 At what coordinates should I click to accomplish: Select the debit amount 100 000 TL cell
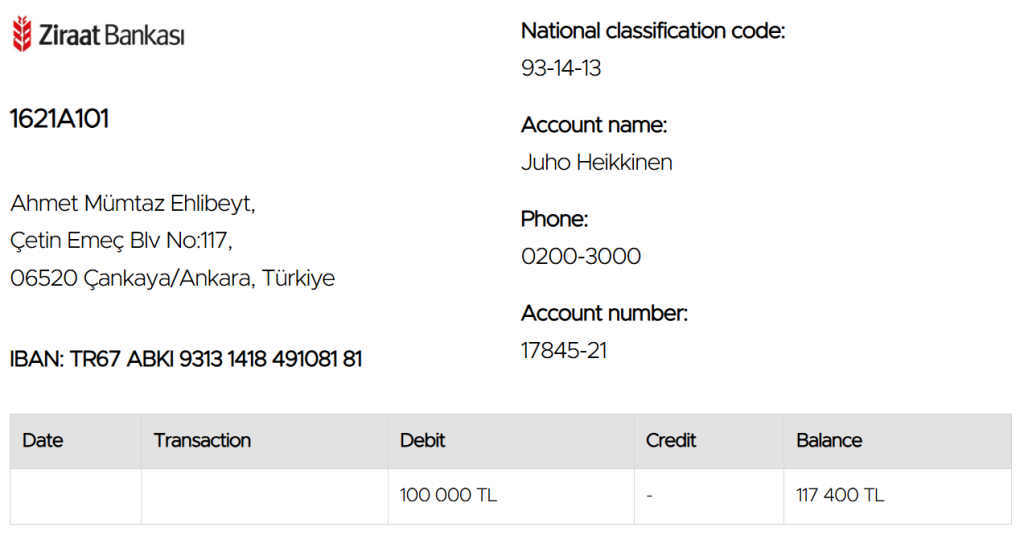511,496
